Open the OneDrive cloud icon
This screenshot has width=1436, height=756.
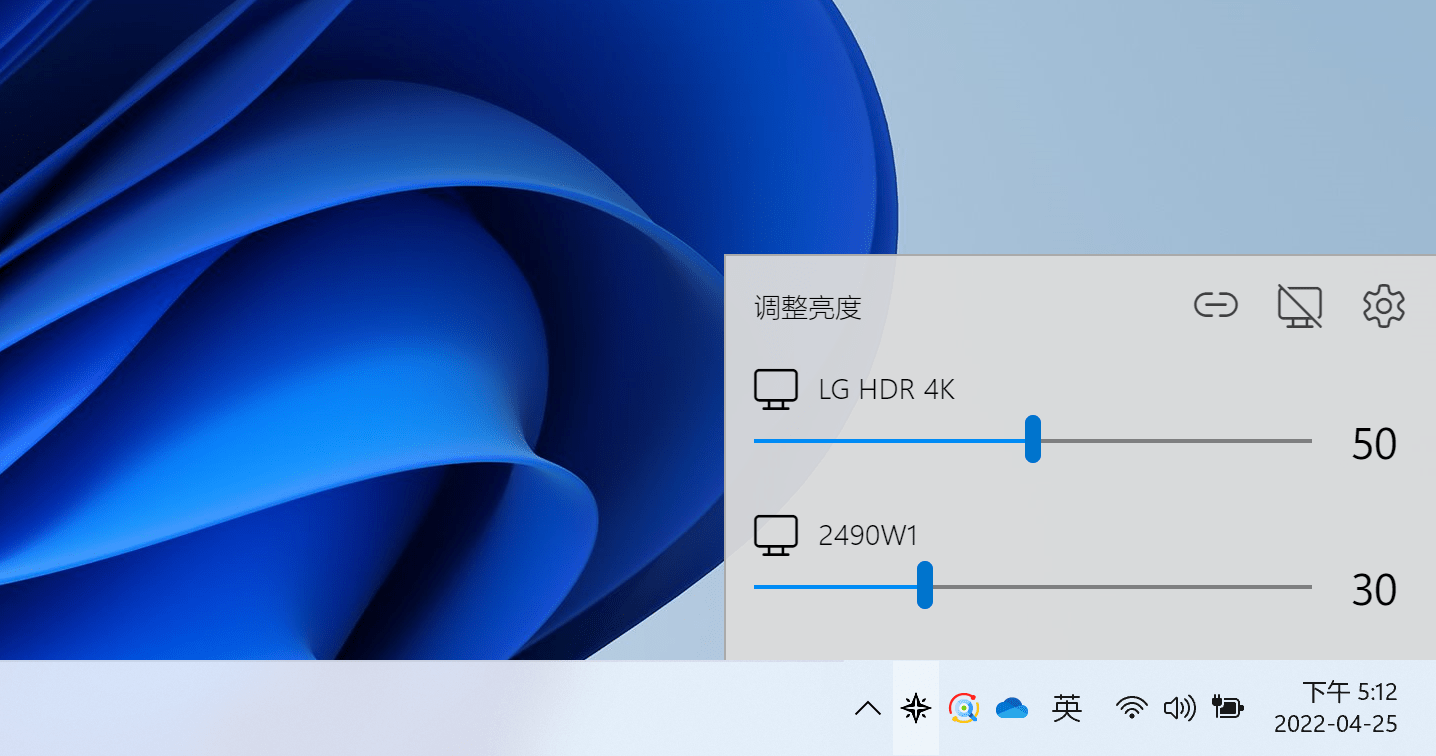1012,709
